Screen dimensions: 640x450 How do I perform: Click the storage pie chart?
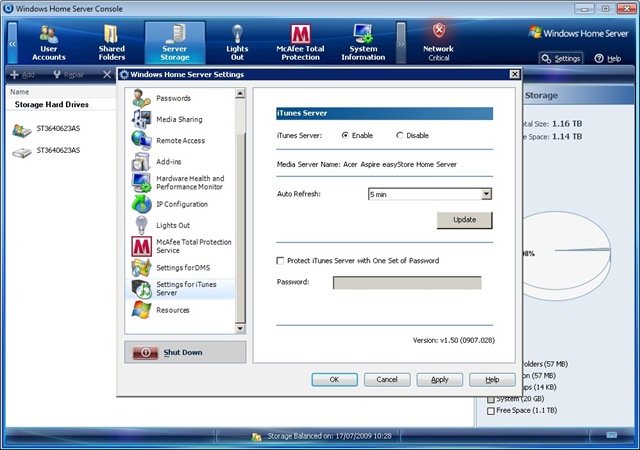click(x=567, y=255)
